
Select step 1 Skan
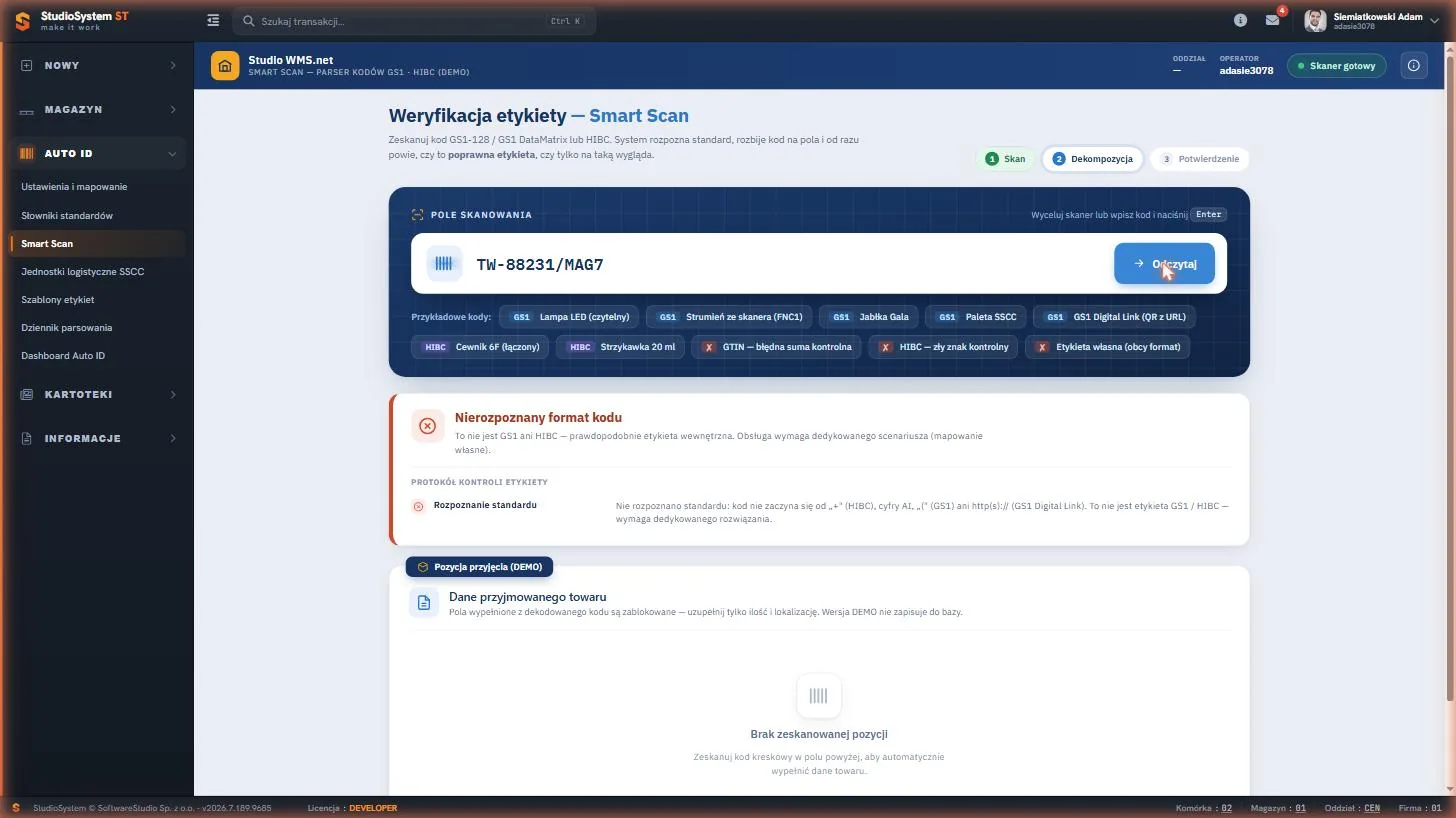tap(1005, 159)
